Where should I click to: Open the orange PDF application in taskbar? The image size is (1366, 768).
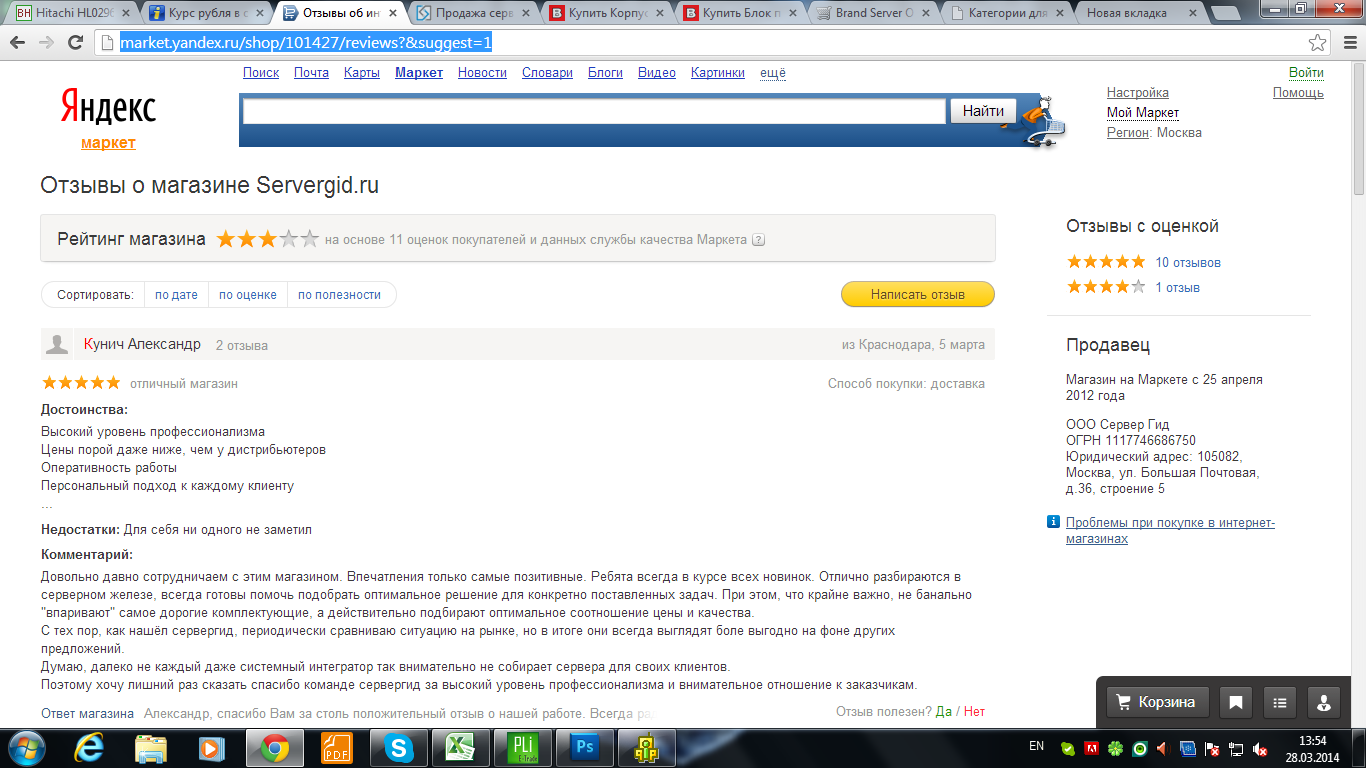(x=336, y=748)
